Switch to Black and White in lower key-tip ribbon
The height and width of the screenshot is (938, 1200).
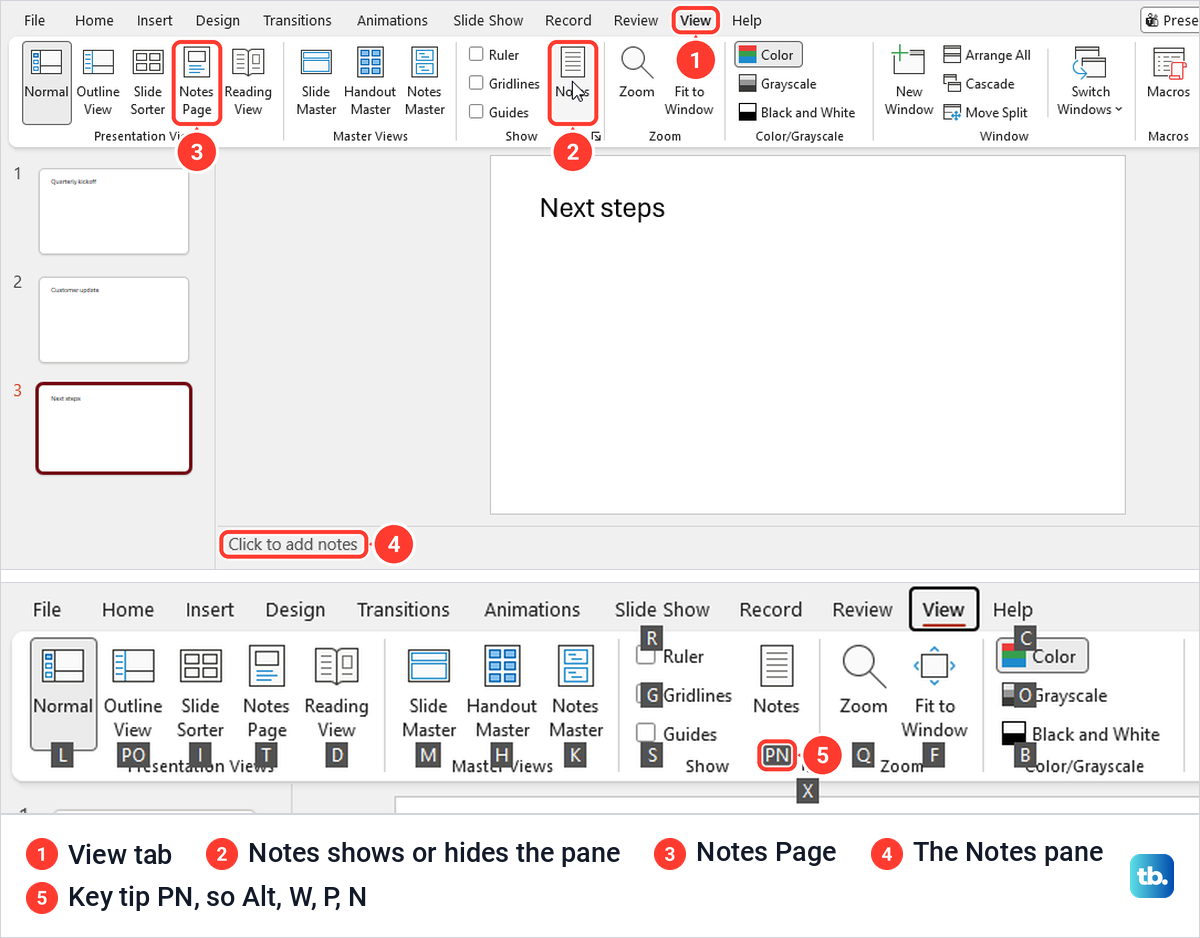[1080, 734]
